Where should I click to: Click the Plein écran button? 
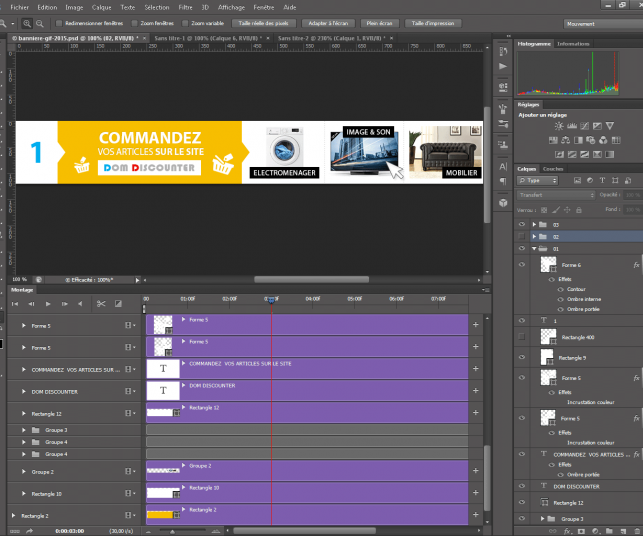(x=380, y=21)
